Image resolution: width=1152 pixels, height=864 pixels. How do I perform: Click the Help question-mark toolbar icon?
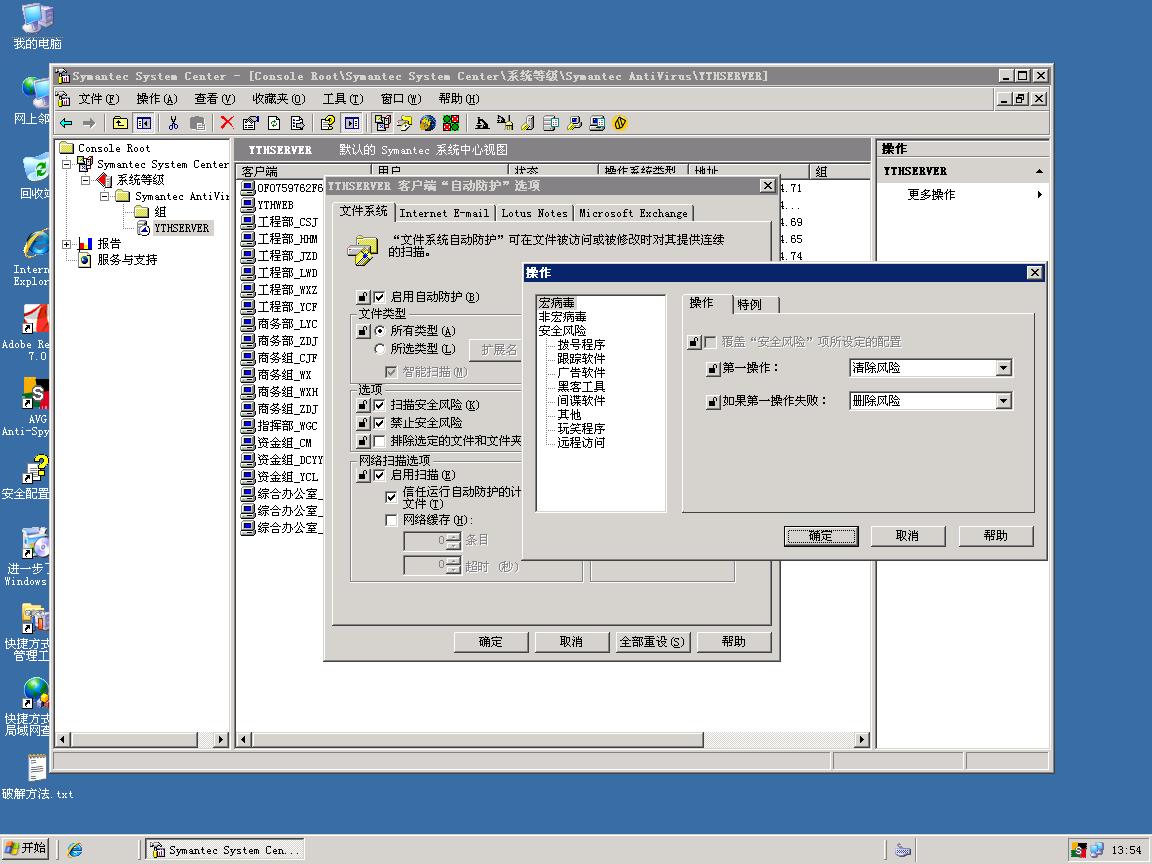pos(328,123)
